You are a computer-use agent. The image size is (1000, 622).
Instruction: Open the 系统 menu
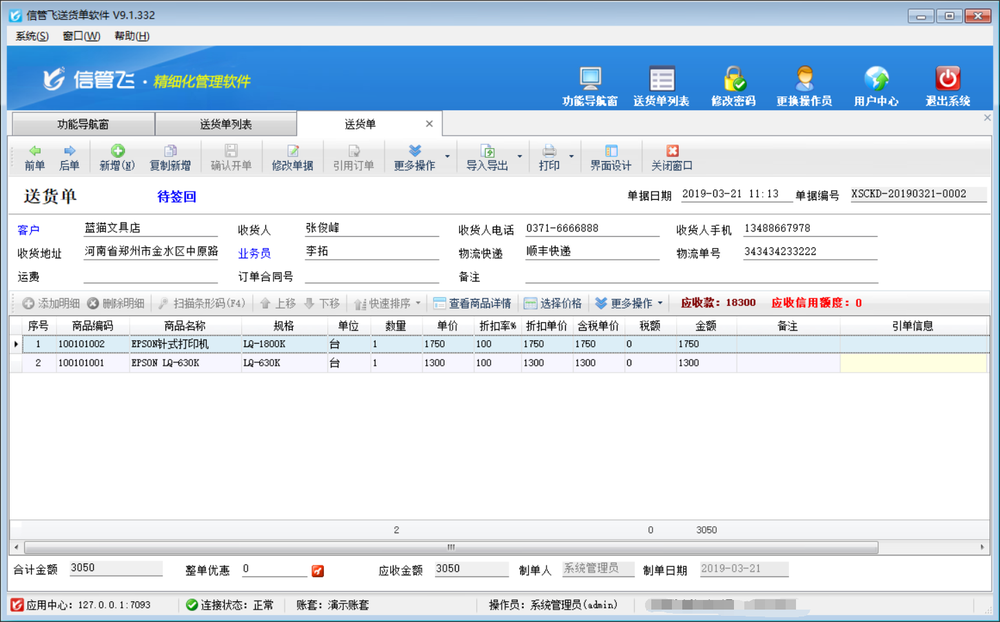click(32, 36)
